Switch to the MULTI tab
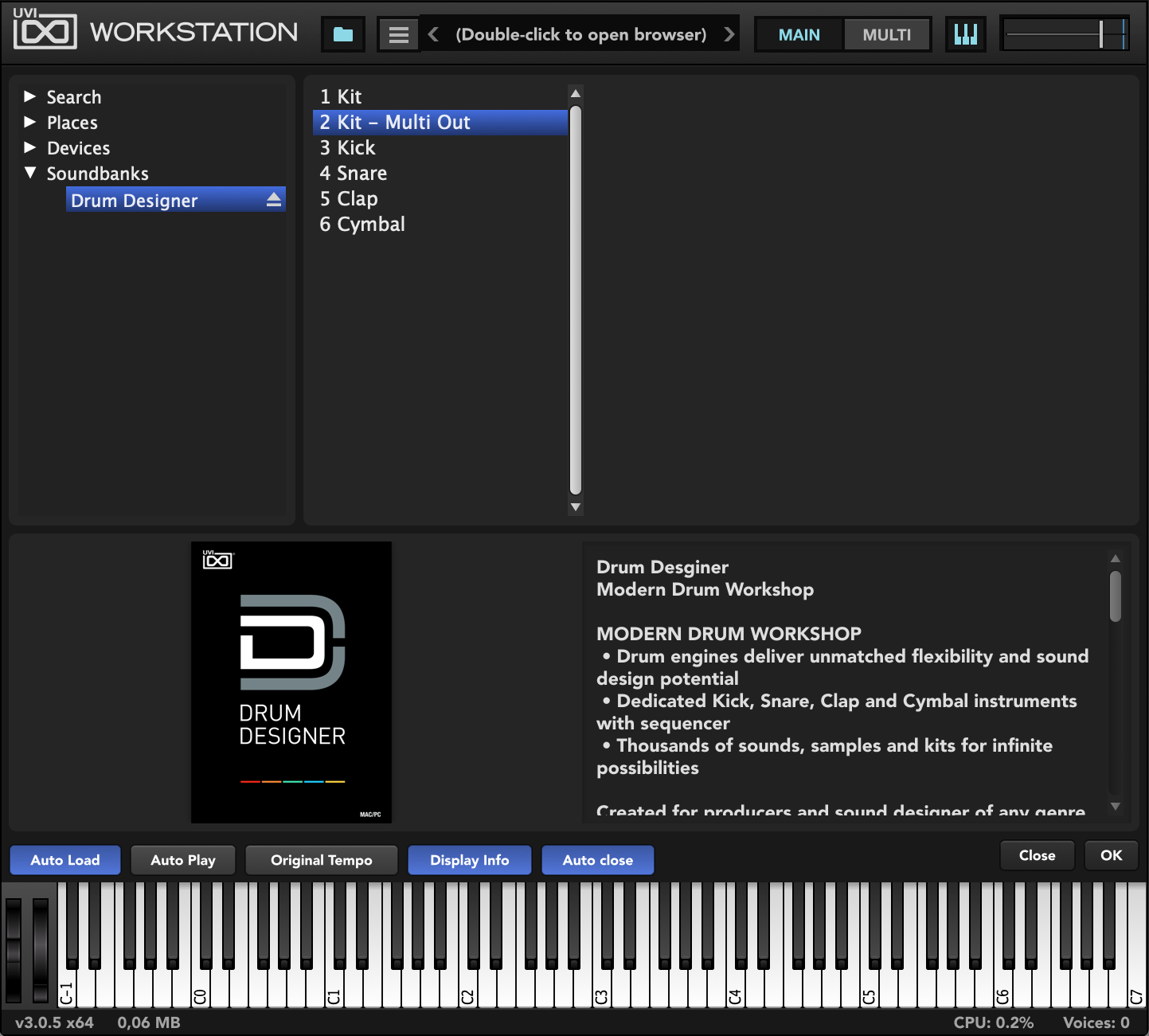 coord(886,35)
